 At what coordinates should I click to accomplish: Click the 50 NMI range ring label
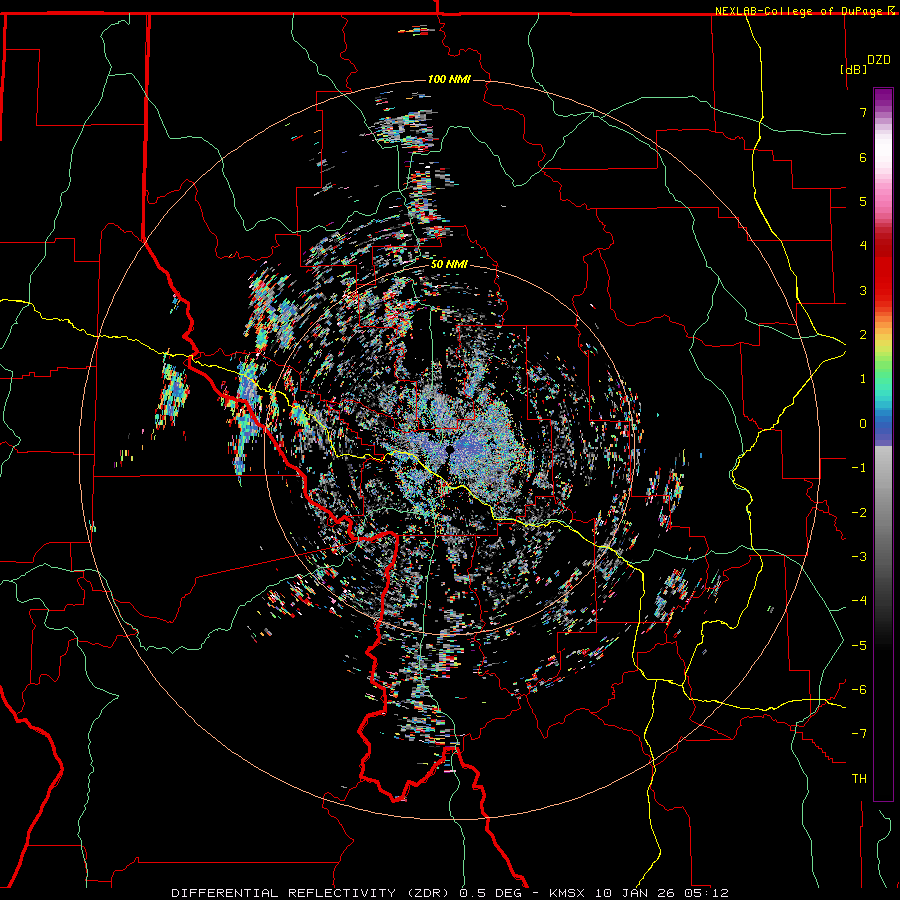click(x=449, y=264)
